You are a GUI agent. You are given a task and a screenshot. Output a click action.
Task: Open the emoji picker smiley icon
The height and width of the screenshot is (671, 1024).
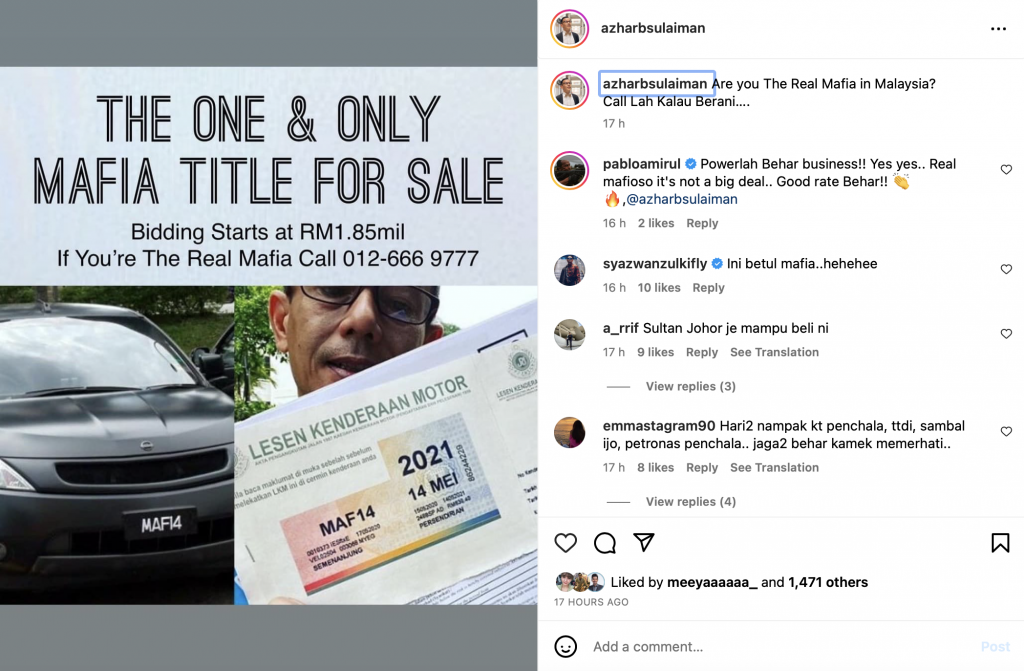[566, 647]
